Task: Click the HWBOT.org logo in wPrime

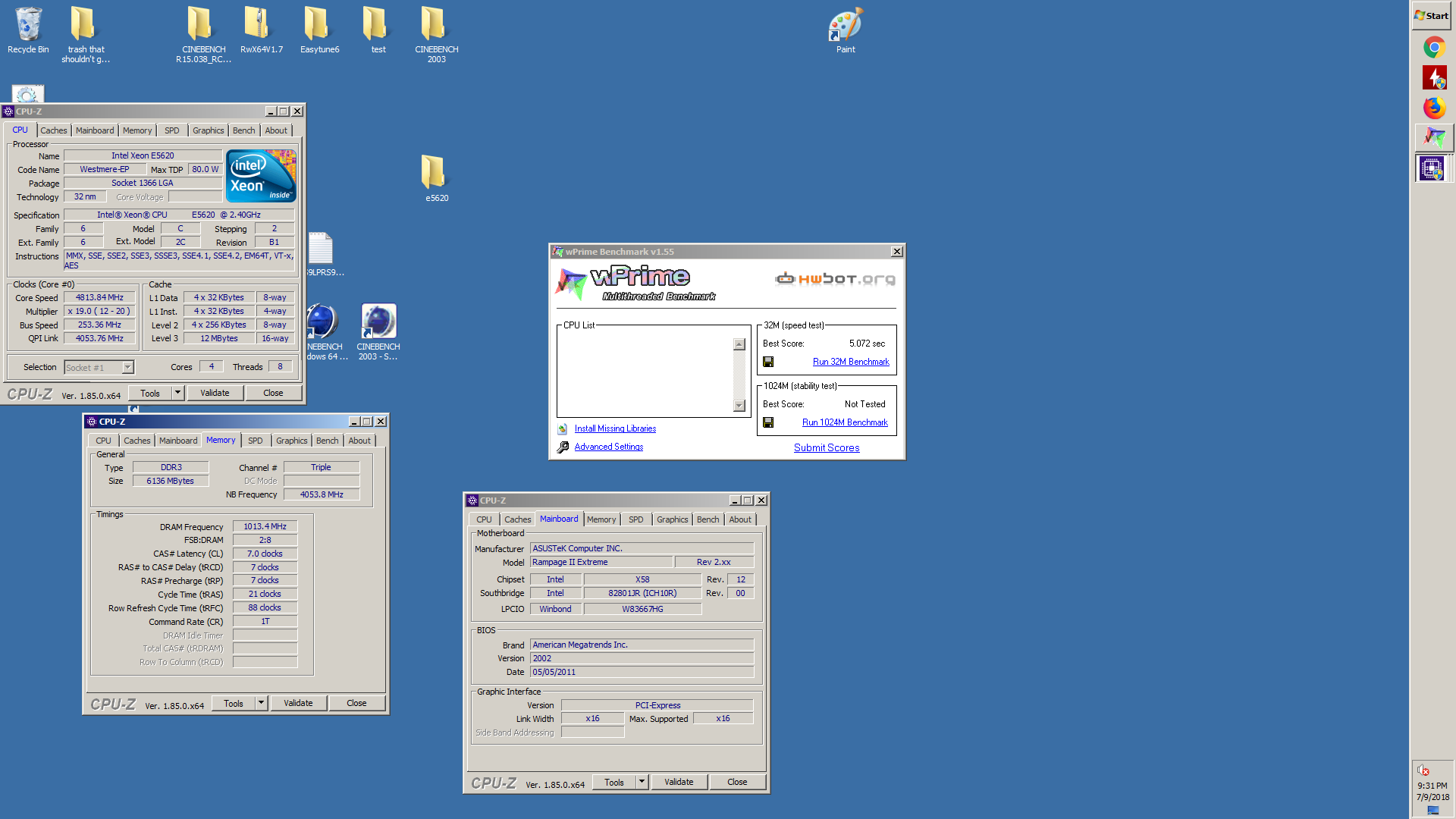Action: 835,278
